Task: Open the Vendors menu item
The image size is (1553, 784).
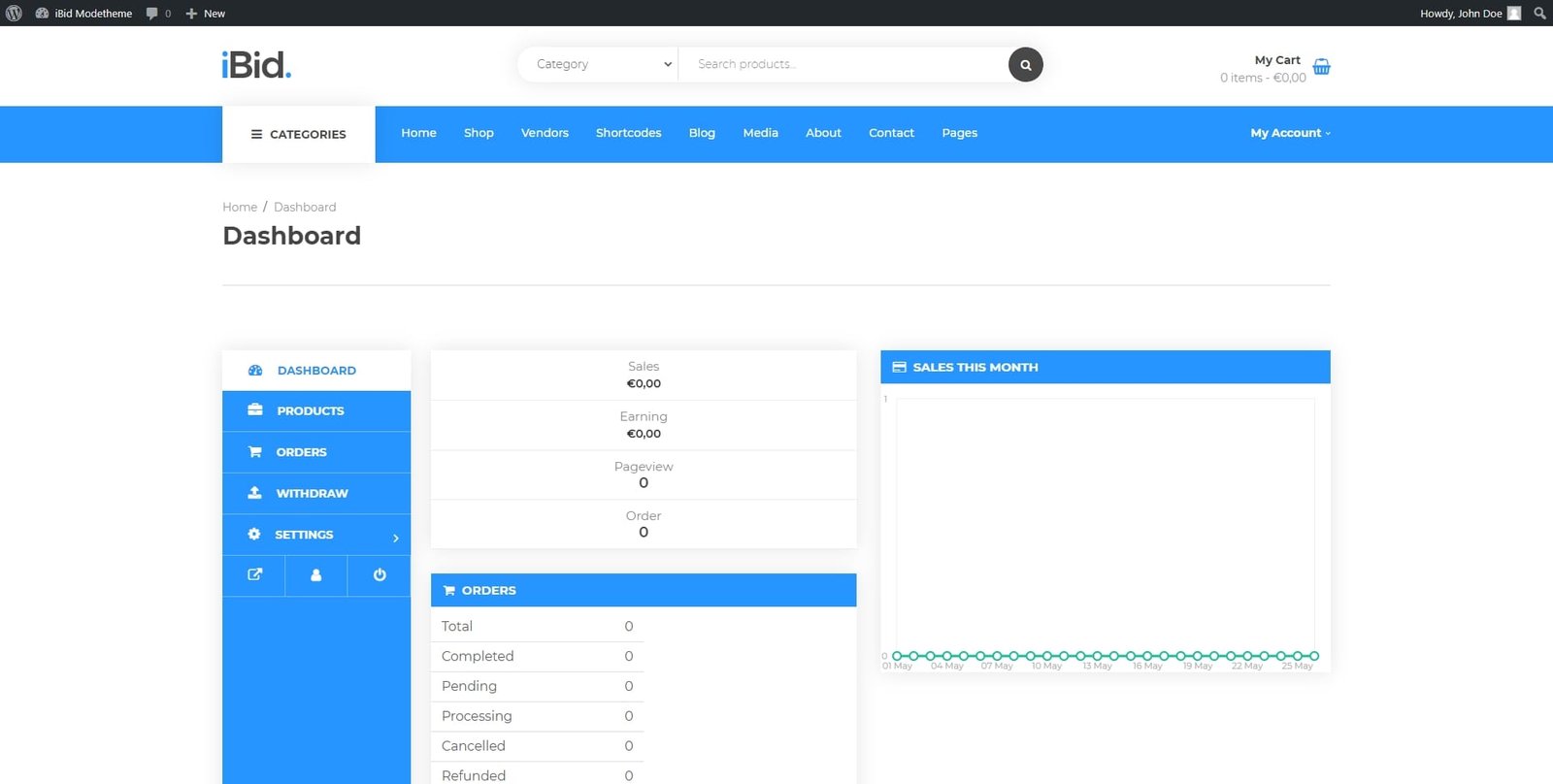Action: (x=545, y=133)
